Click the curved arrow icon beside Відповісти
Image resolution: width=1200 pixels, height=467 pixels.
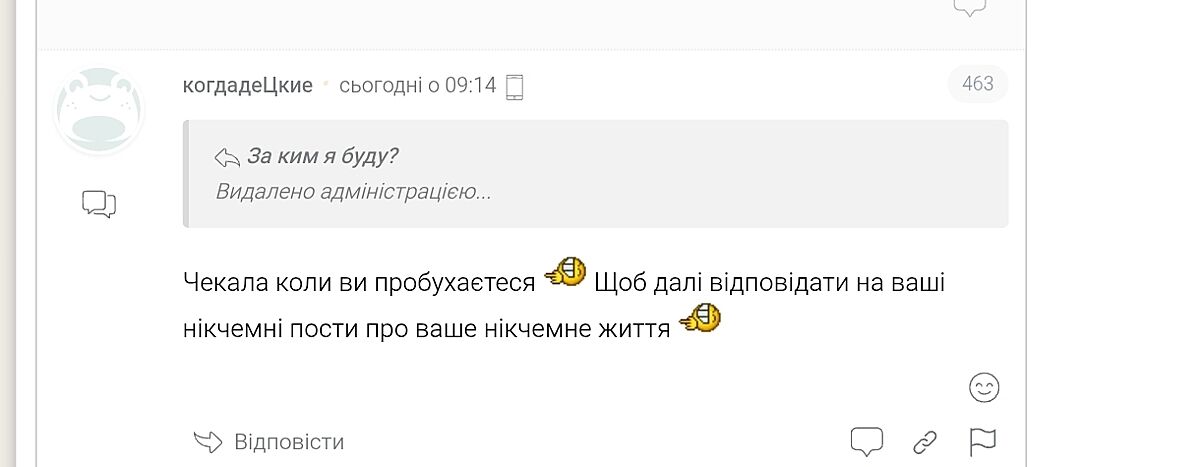coord(207,441)
